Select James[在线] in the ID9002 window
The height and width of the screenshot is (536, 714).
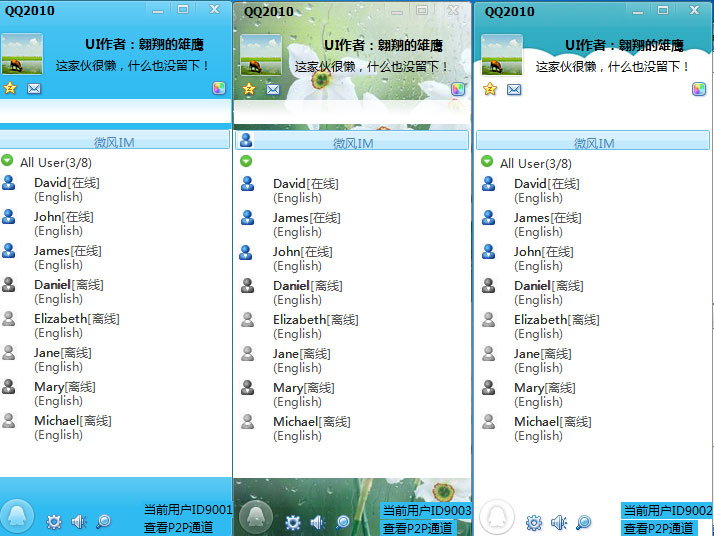point(548,218)
